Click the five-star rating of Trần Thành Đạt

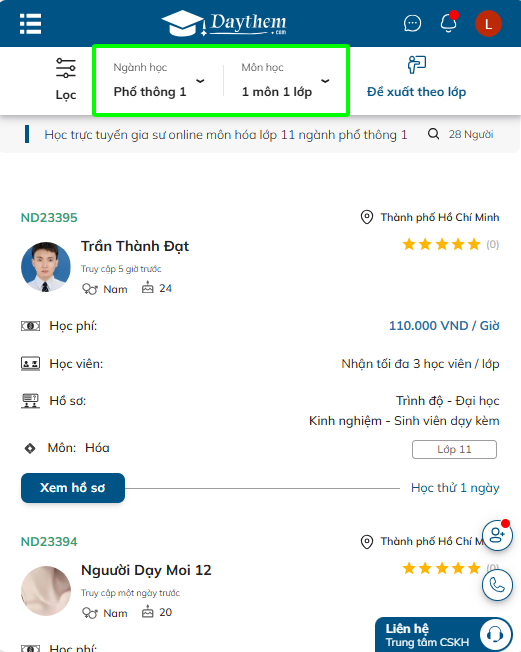442,244
